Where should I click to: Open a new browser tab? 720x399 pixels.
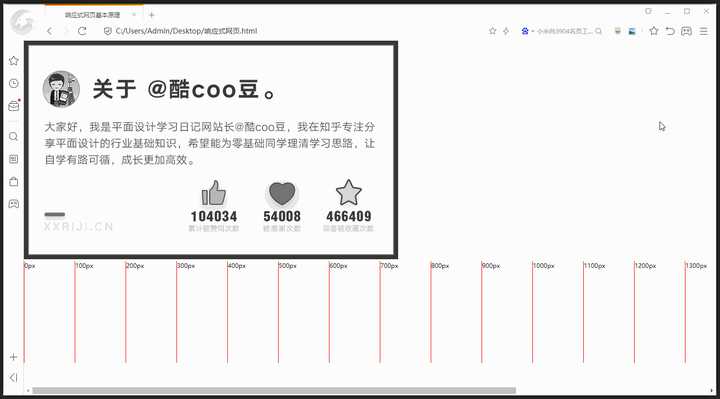(x=152, y=15)
